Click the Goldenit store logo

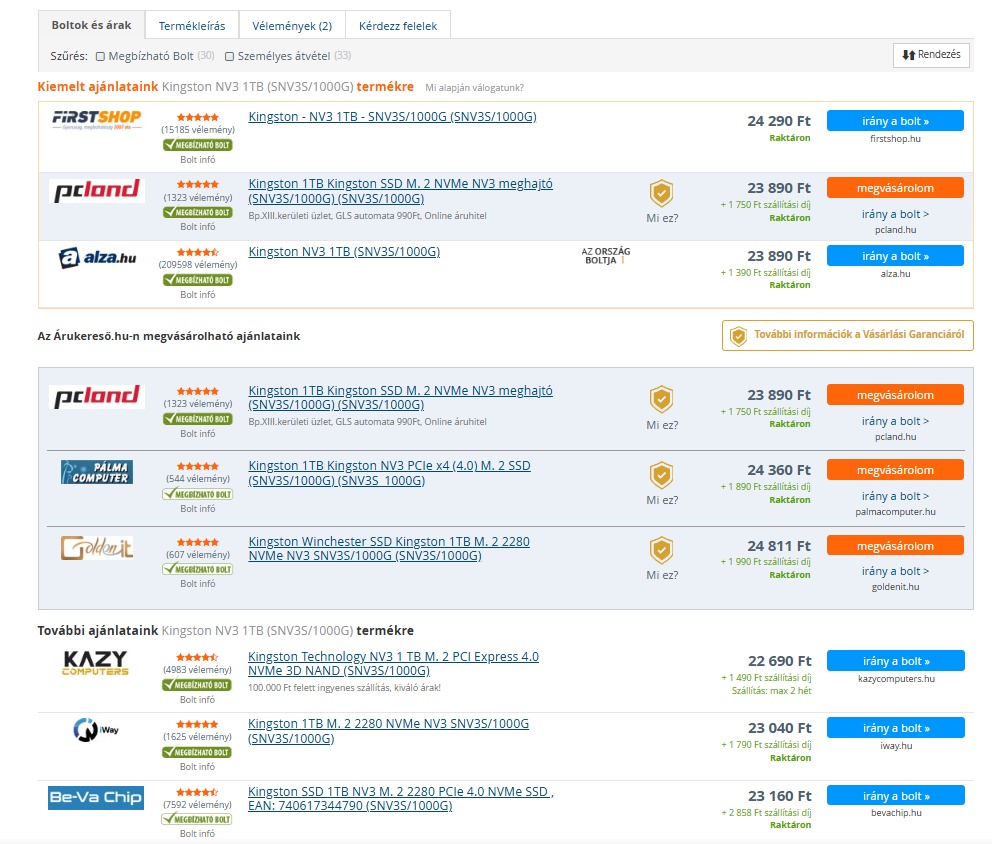tap(97, 548)
